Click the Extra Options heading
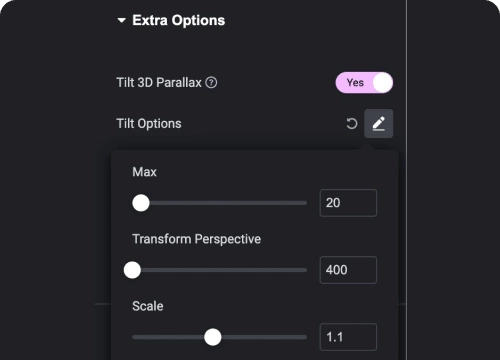The image size is (500, 360). click(x=179, y=20)
